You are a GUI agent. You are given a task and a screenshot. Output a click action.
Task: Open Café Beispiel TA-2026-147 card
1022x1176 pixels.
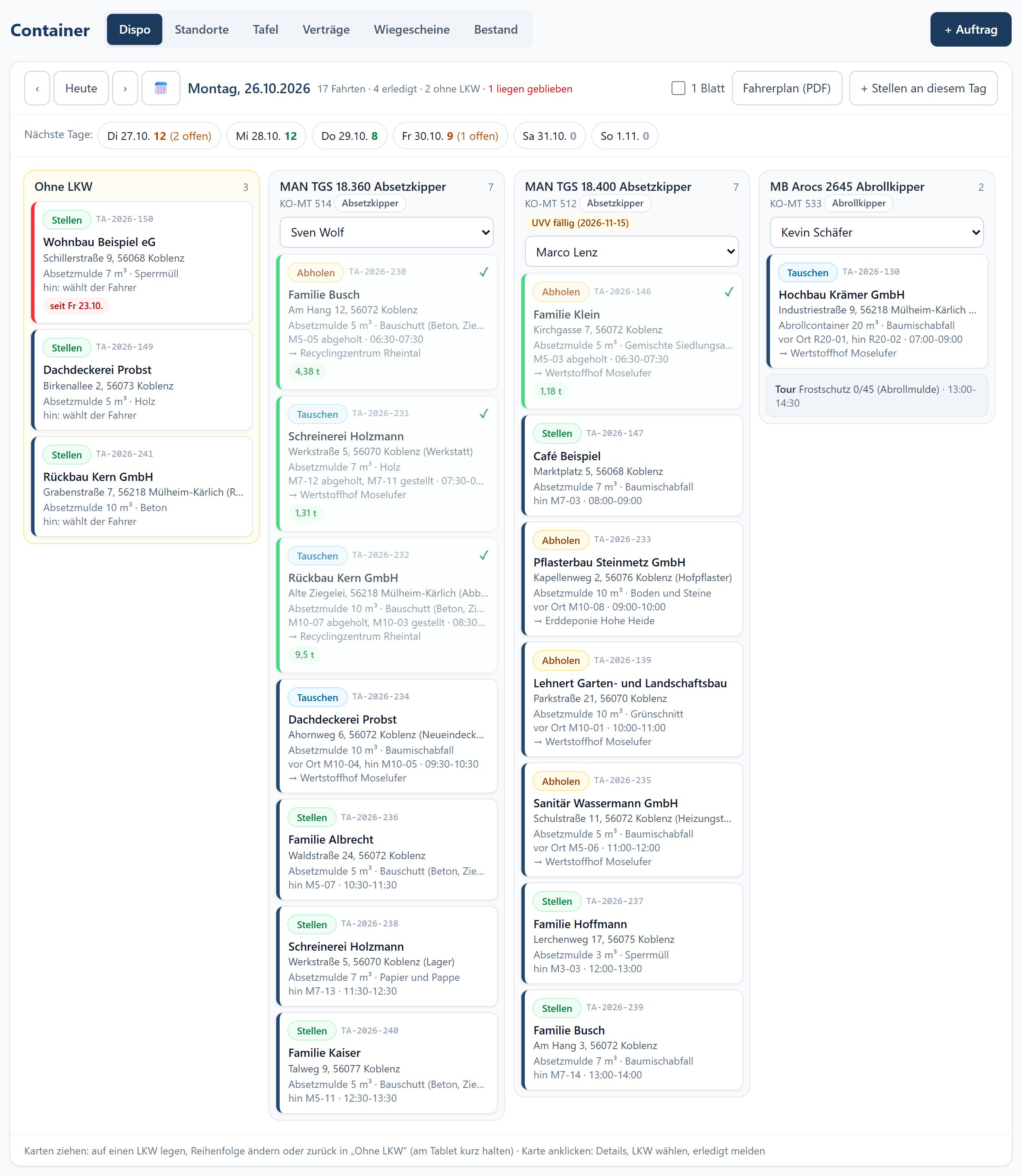click(x=632, y=465)
